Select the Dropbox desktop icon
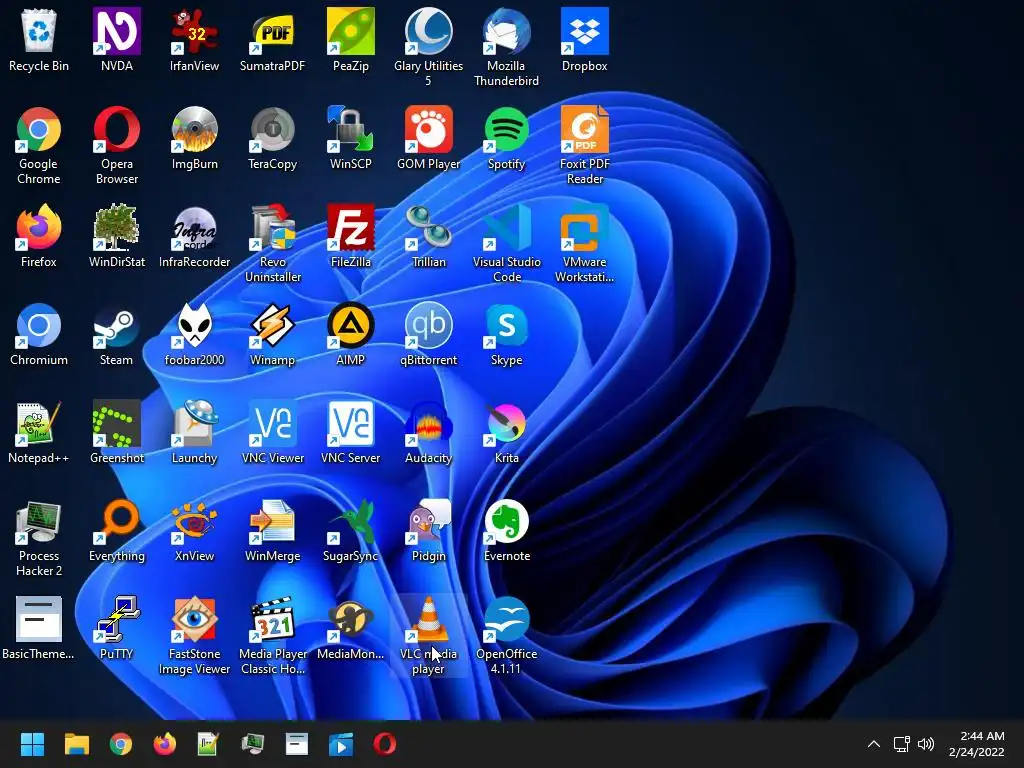The width and height of the screenshot is (1024, 768). [584, 31]
